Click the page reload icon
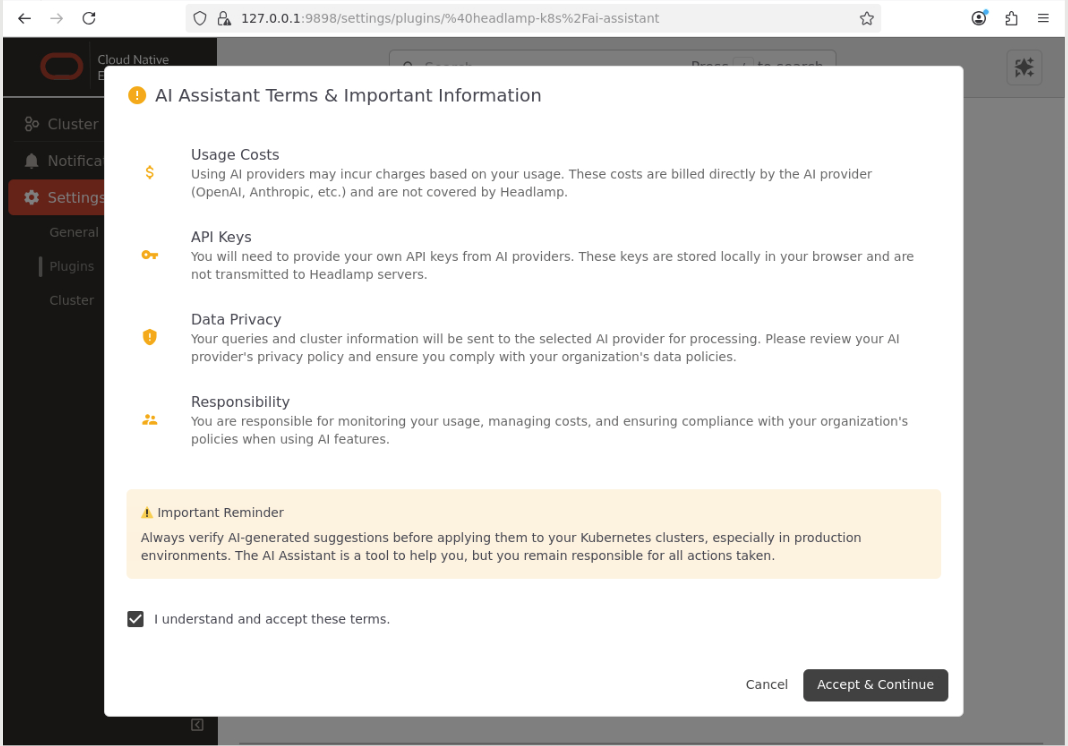The image size is (1068, 746). (89, 17)
